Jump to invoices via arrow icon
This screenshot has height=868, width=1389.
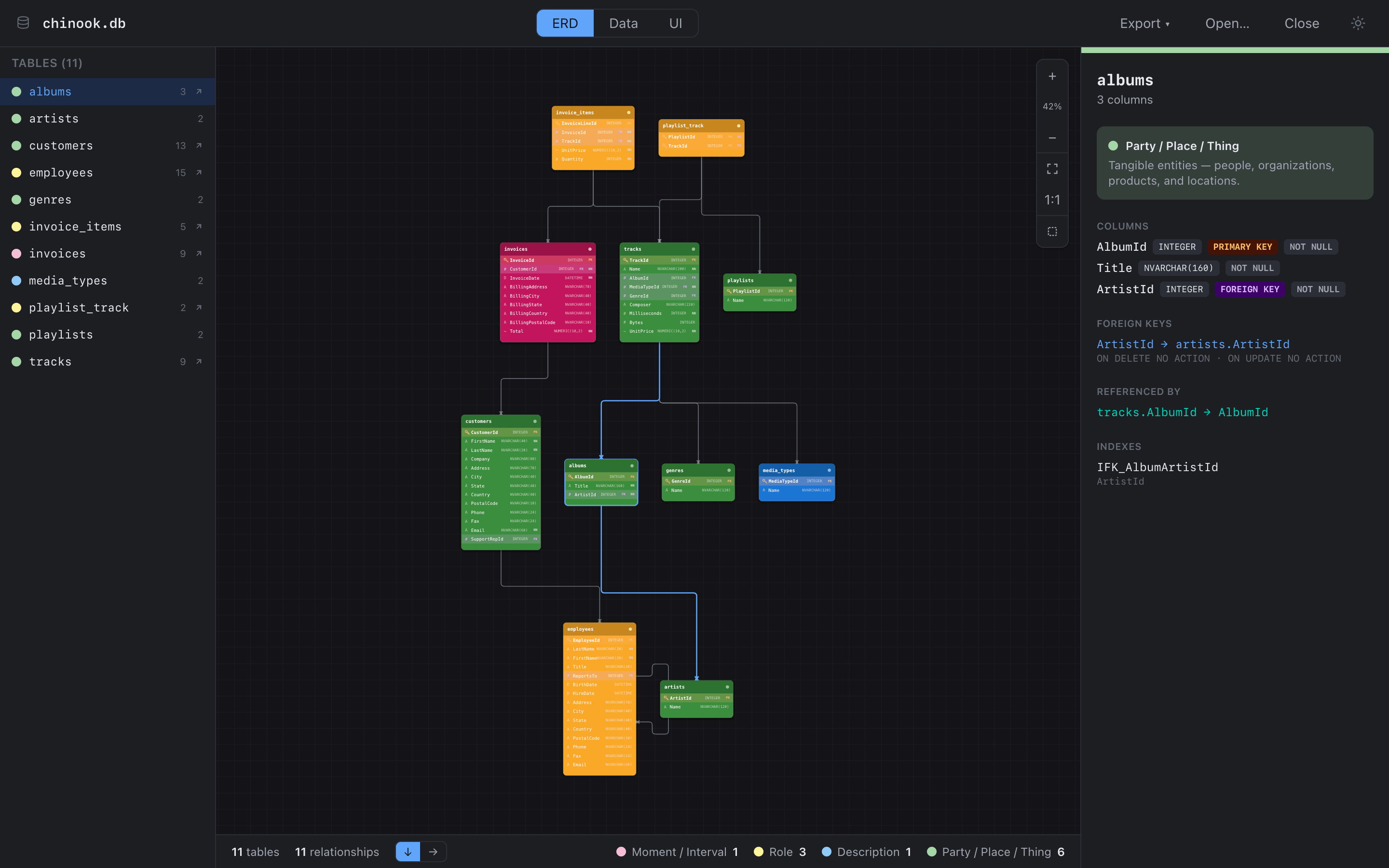[199, 253]
